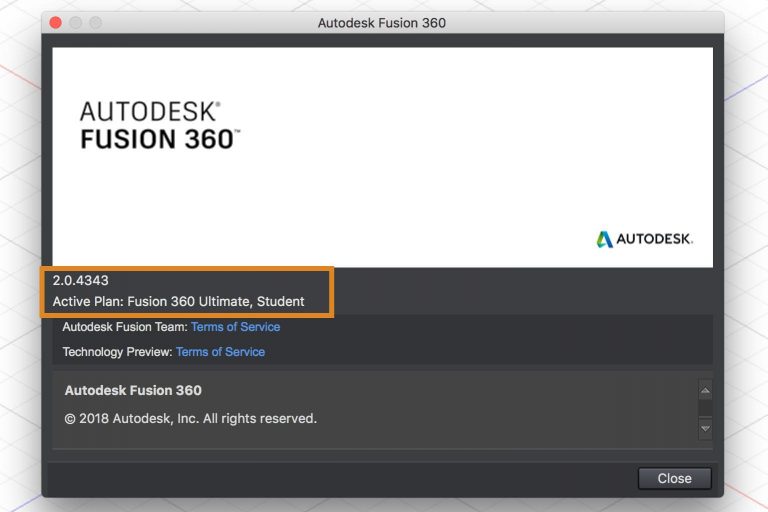This screenshot has width=768, height=512.
Task: Click the scroll up arrow in license box
Action: pyautogui.click(x=705, y=391)
